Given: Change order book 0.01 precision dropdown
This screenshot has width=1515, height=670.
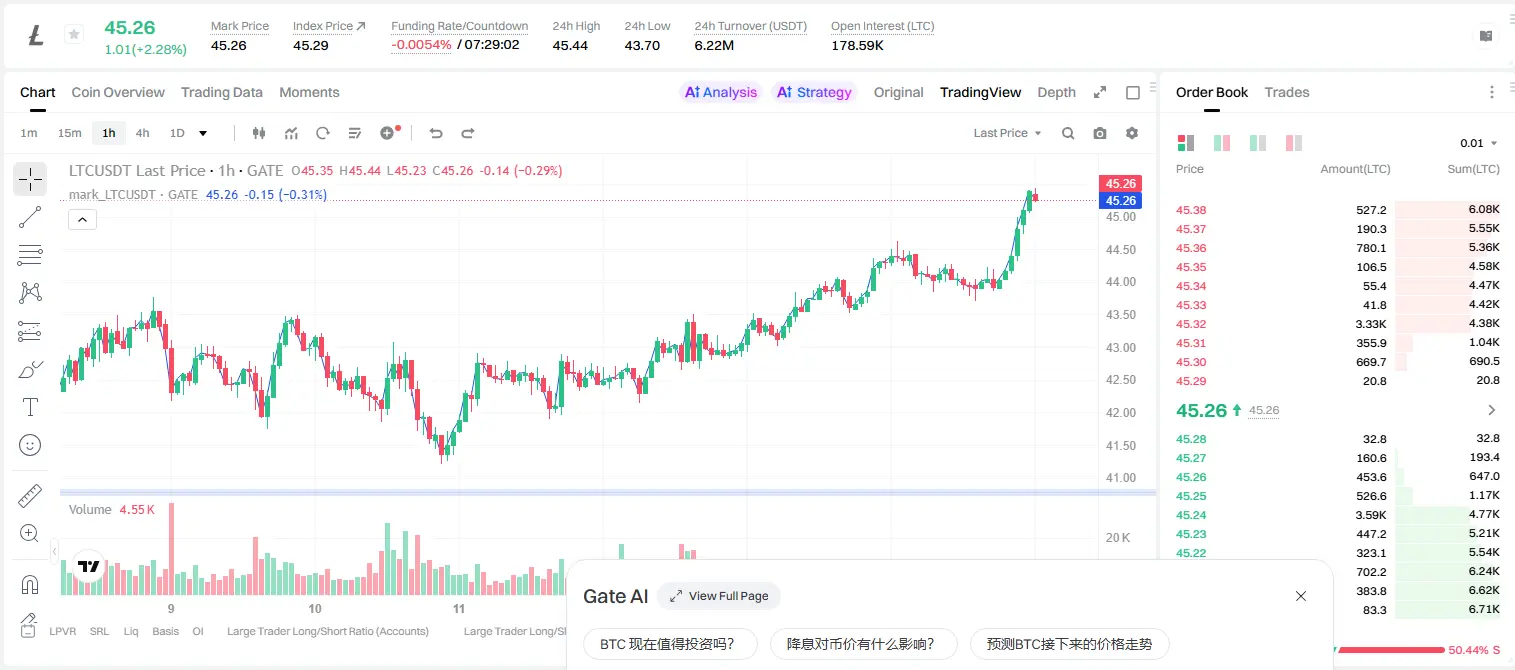Looking at the screenshot, I should [1479, 143].
